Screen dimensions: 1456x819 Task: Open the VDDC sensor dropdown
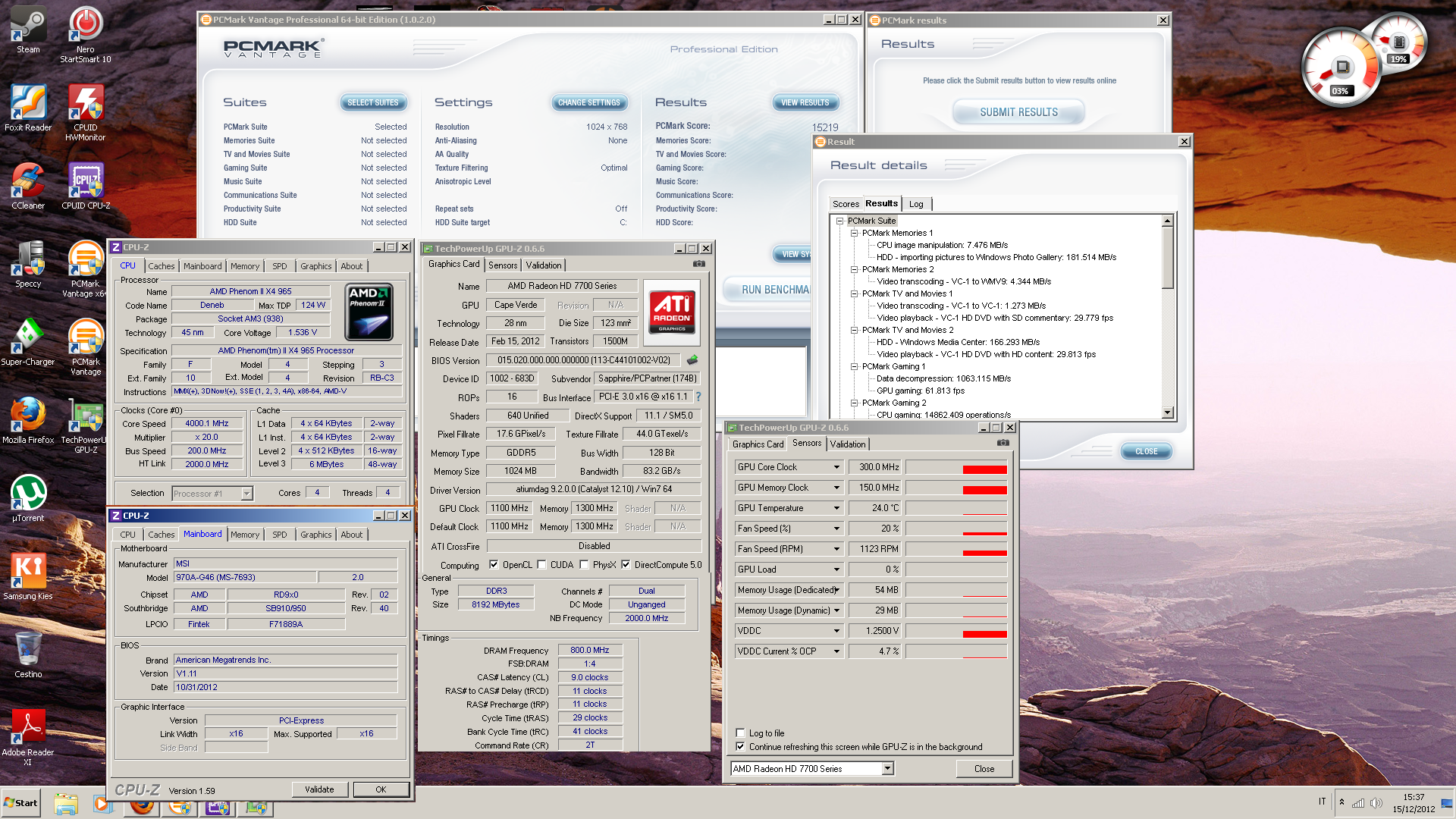point(836,631)
